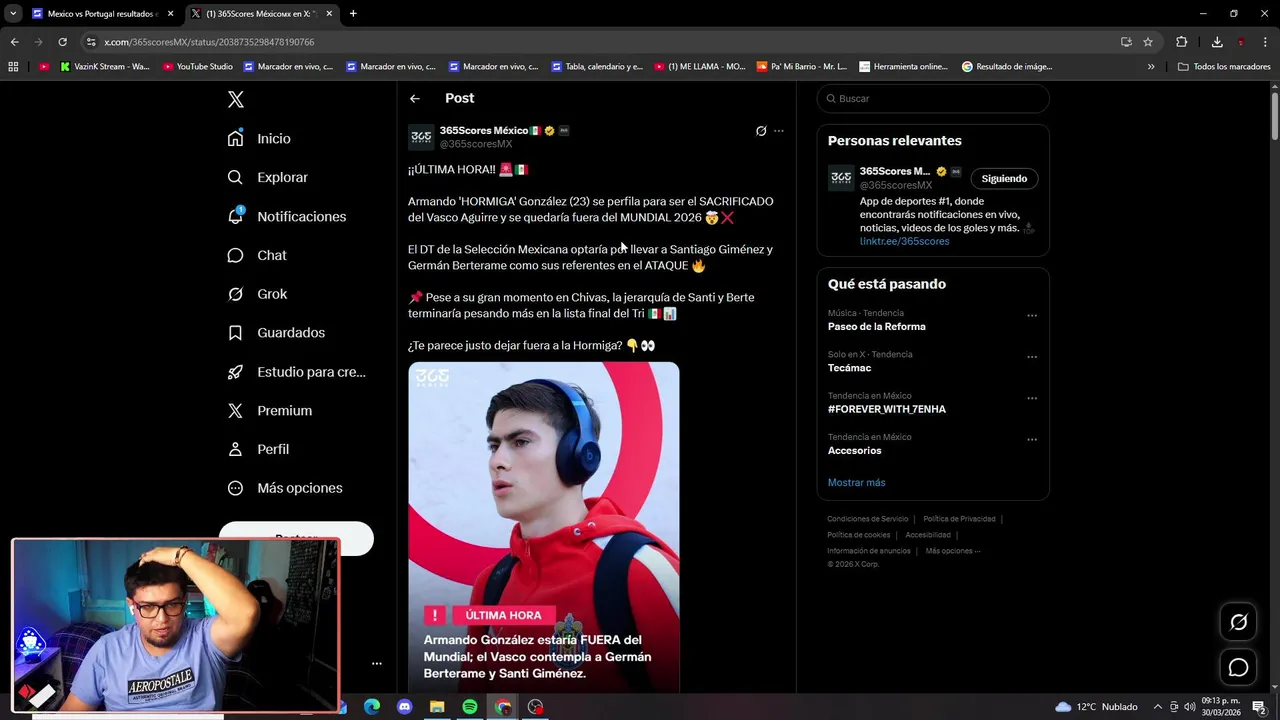
Task: Expand hidden bookmarks with the chevron
Action: pyautogui.click(x=1151, y=67)
